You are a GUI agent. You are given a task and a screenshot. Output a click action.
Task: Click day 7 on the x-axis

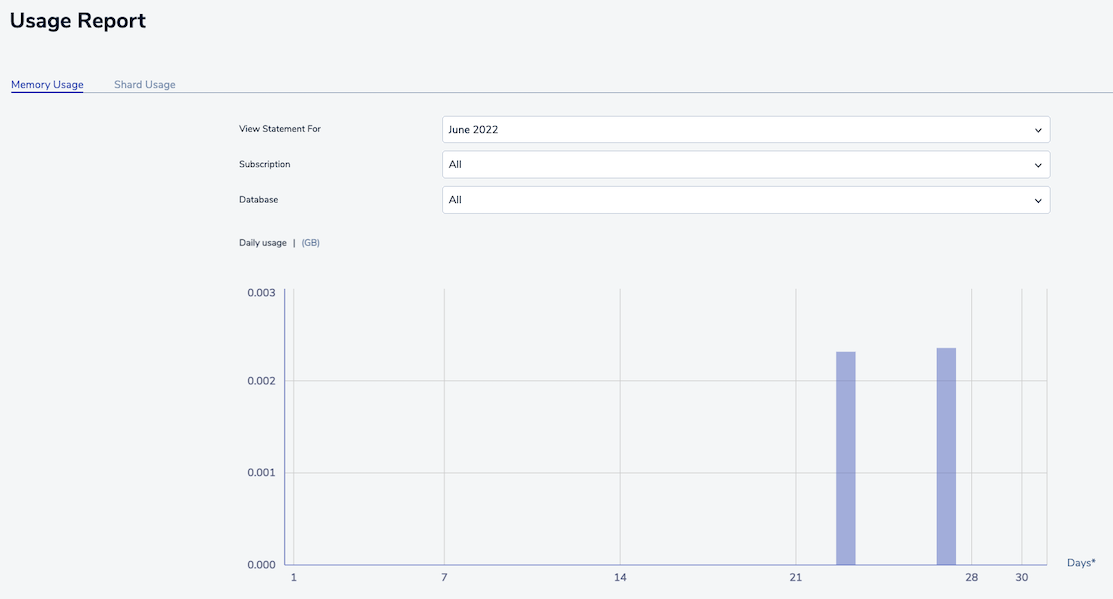444,578
